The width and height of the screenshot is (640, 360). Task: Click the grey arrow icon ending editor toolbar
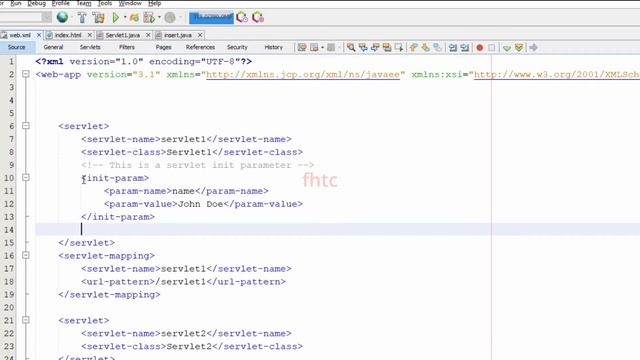point(533,48)
